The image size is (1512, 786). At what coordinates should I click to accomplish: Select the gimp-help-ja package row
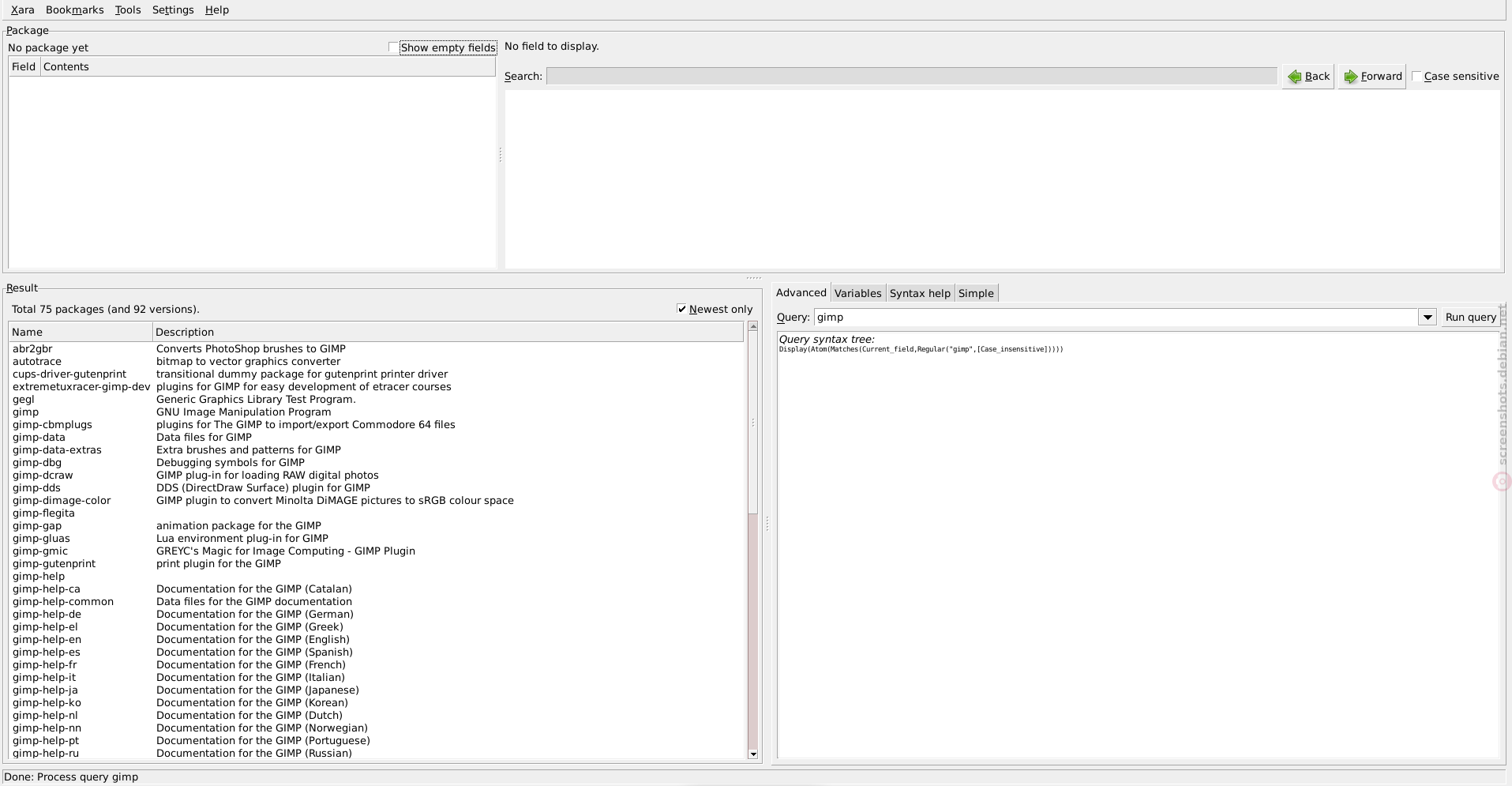click(x=377, y=690)
